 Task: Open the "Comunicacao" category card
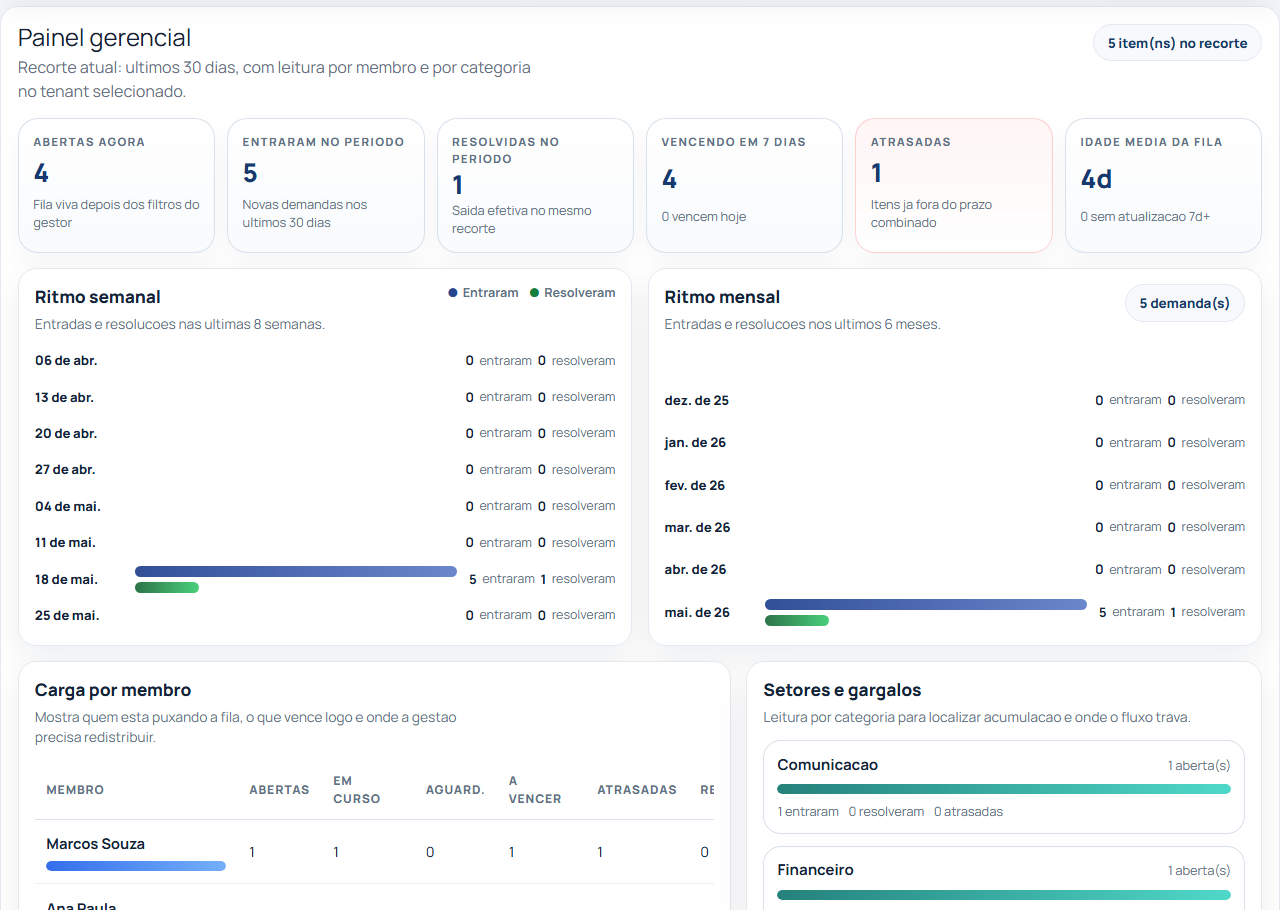click(1004, 787)
